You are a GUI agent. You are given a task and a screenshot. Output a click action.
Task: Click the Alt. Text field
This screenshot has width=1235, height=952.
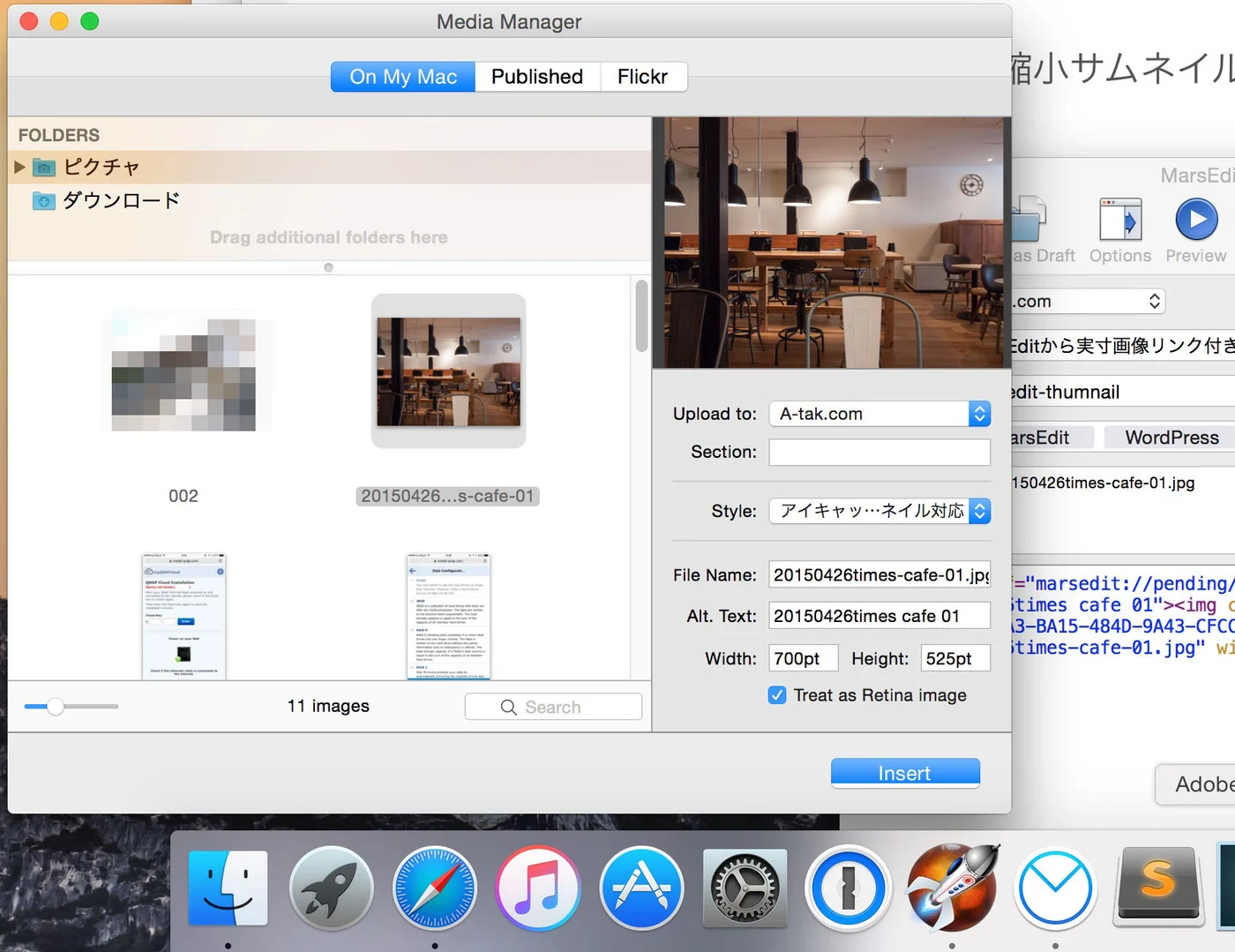[x=879, y=616]
